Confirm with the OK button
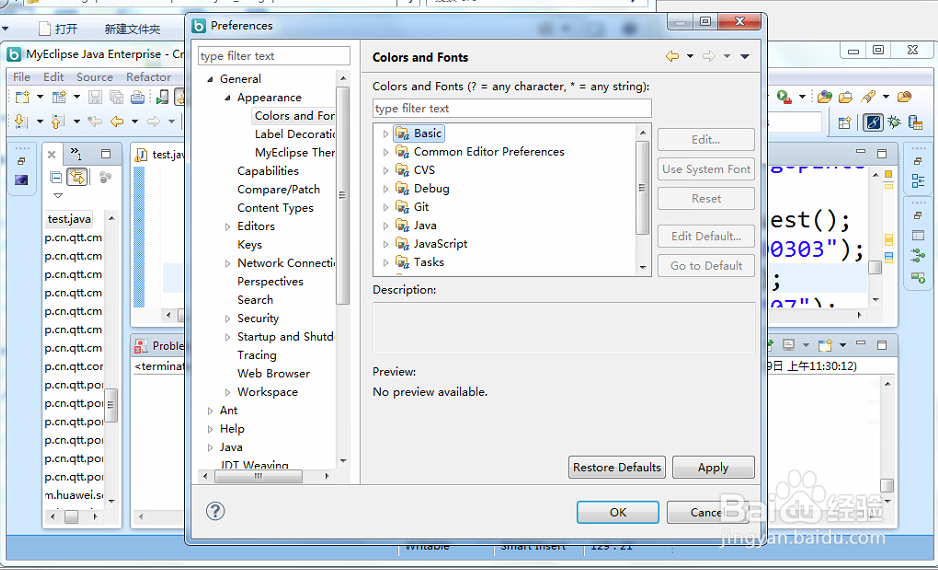The width and height of the screenshot is (938, 570). pos(618,512)
